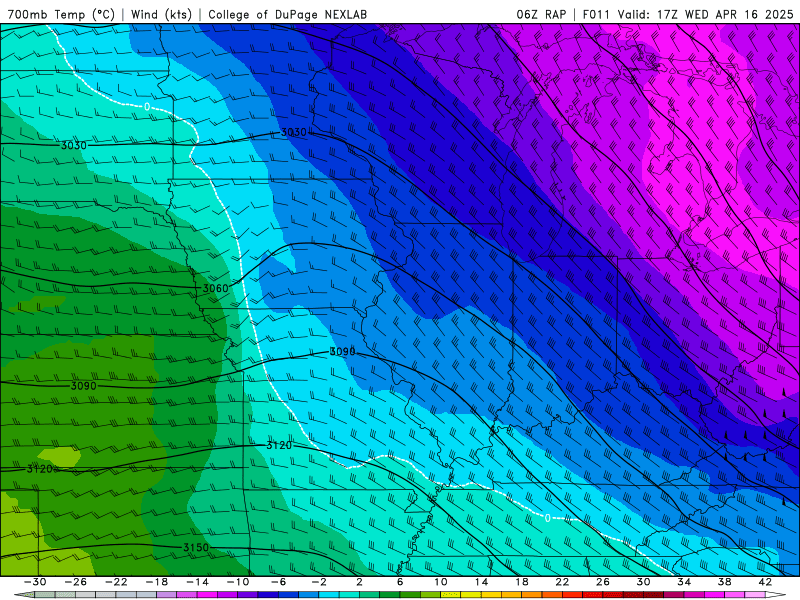Click the -10 color scale label
The height and width of the screenshot is (600, 800).
click(x=238, y=582)
